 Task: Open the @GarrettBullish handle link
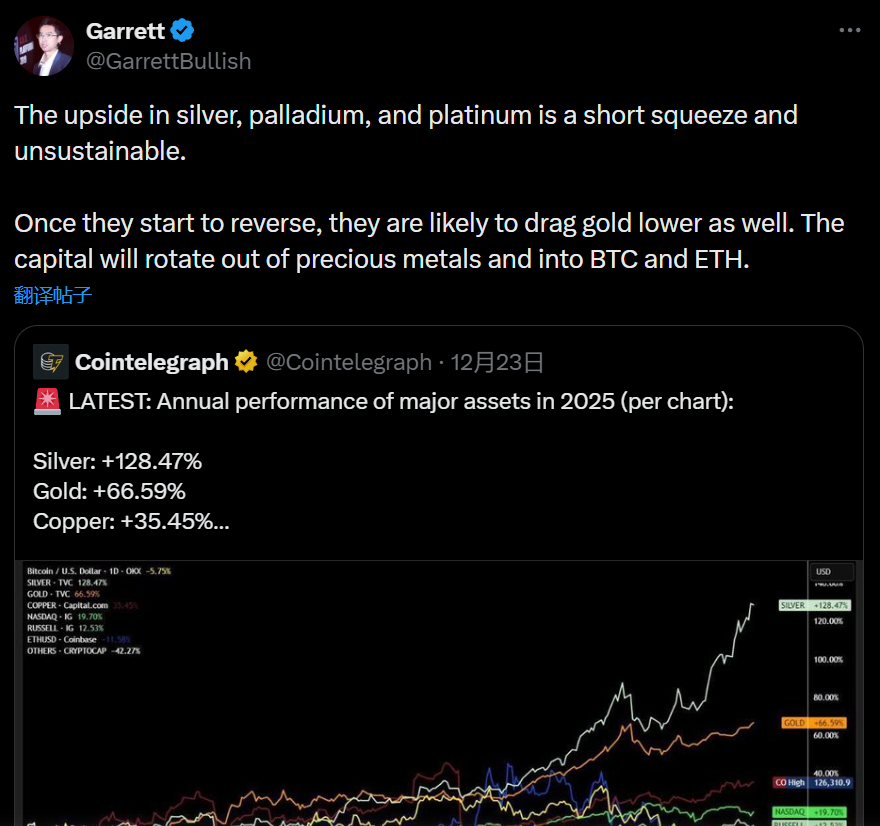[x=169, y=61]
